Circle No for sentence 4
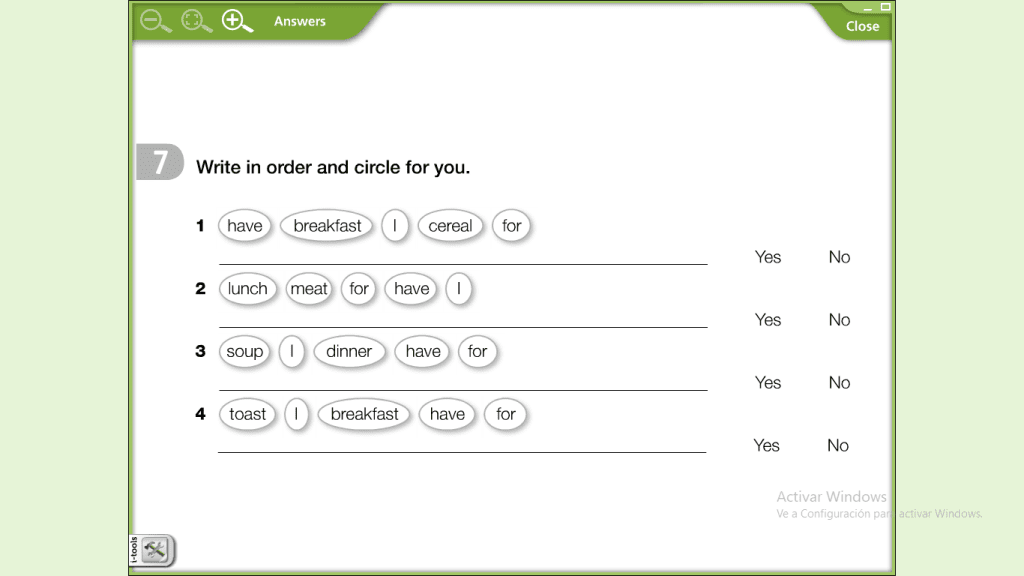Image resolution: width=1024 pixels, height=576 pixels. point(838,446)
